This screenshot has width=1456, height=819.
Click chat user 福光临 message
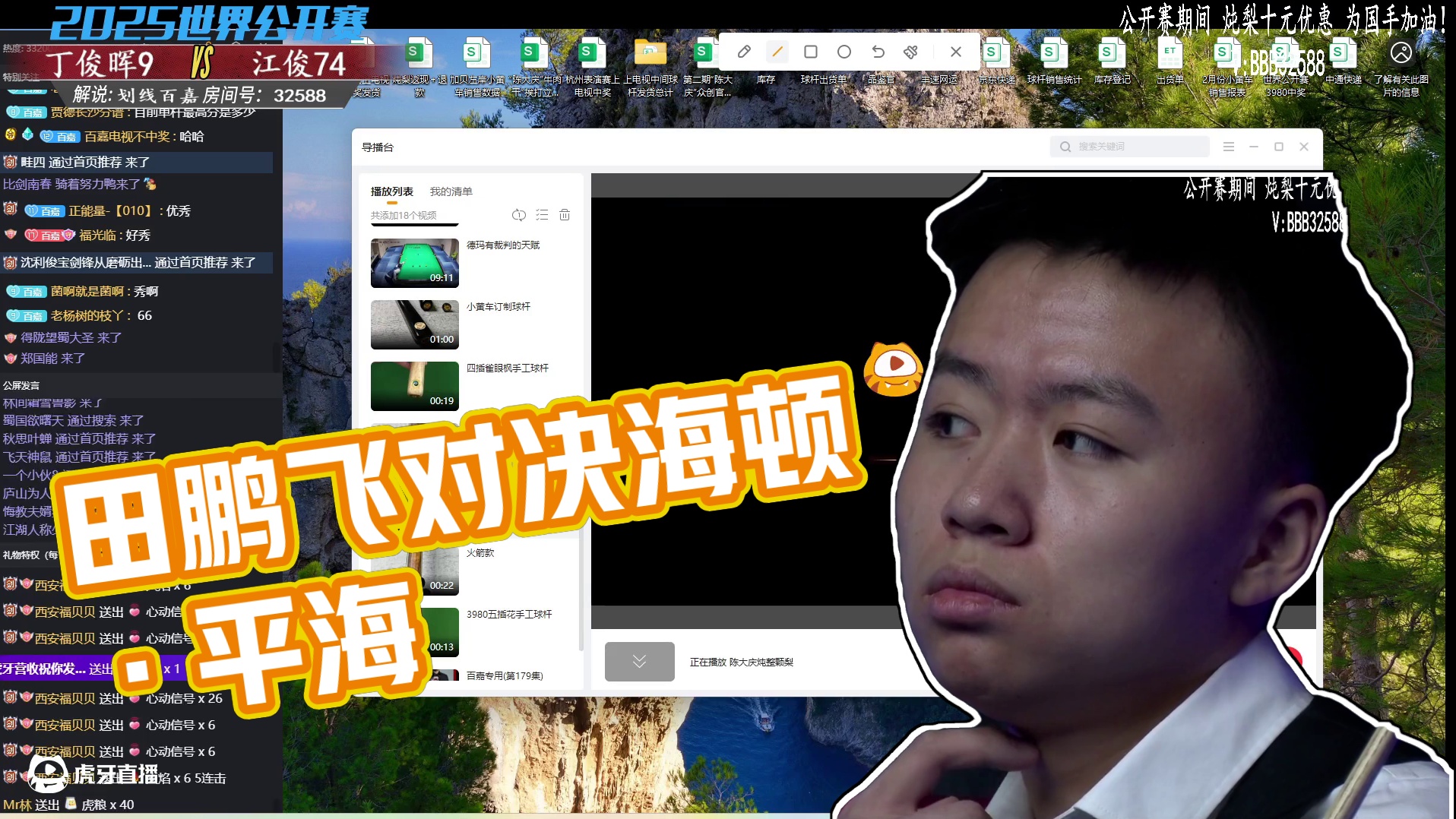click(x=78, y=235)
